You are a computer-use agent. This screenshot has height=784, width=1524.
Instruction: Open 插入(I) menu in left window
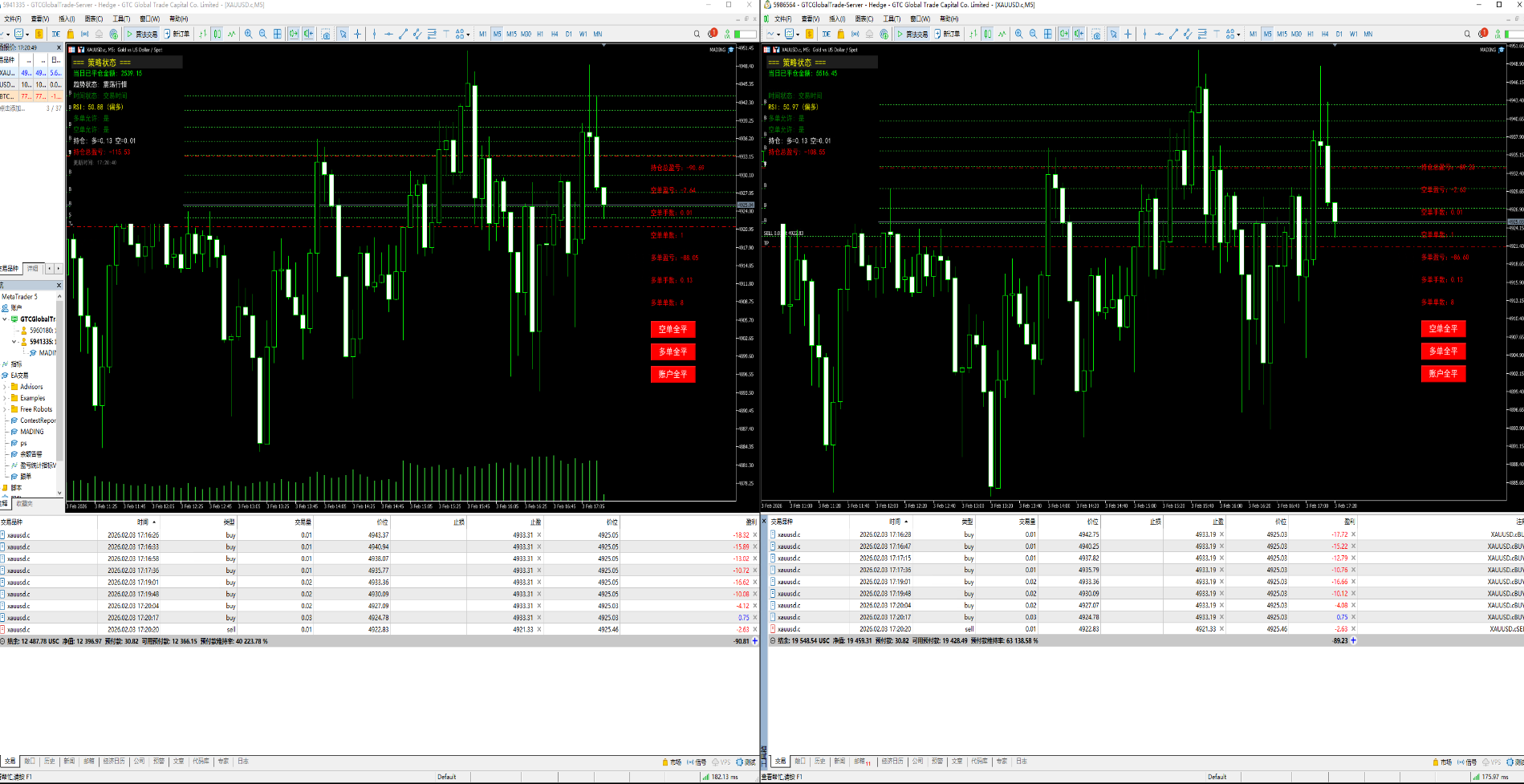point(67,18)
